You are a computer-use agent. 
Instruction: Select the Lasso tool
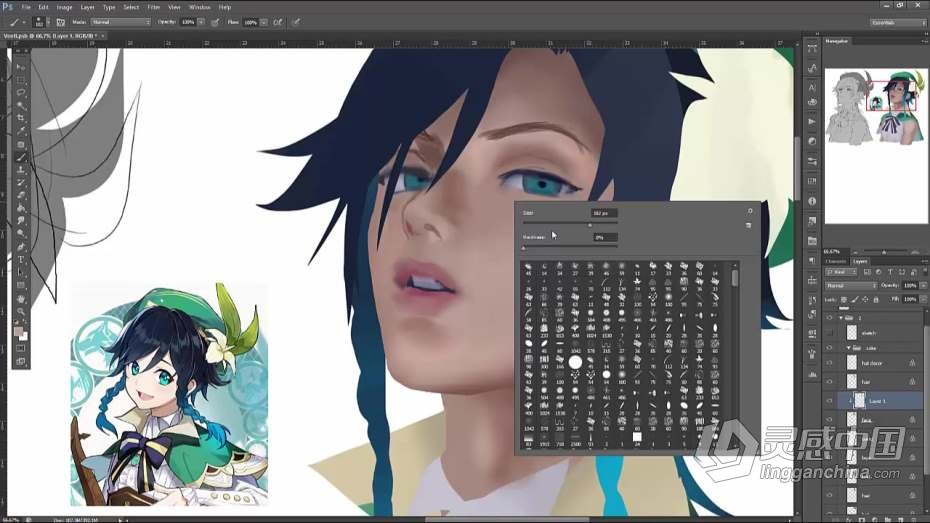pos(21,93)
